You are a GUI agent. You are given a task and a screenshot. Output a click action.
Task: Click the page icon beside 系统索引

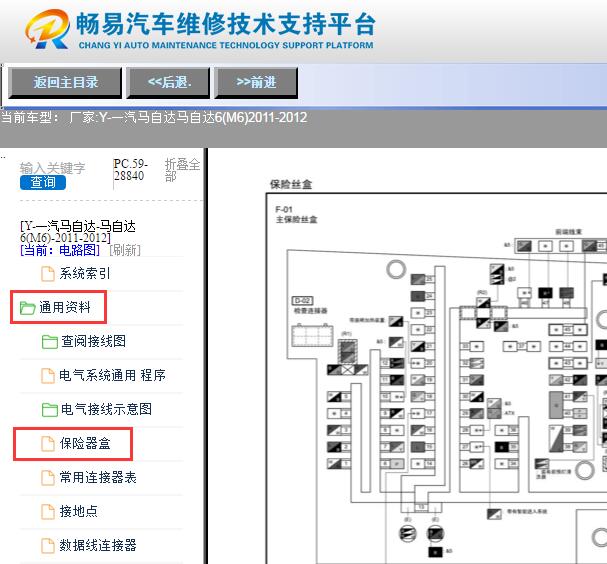pyautogui.click(x=48, y=274)
